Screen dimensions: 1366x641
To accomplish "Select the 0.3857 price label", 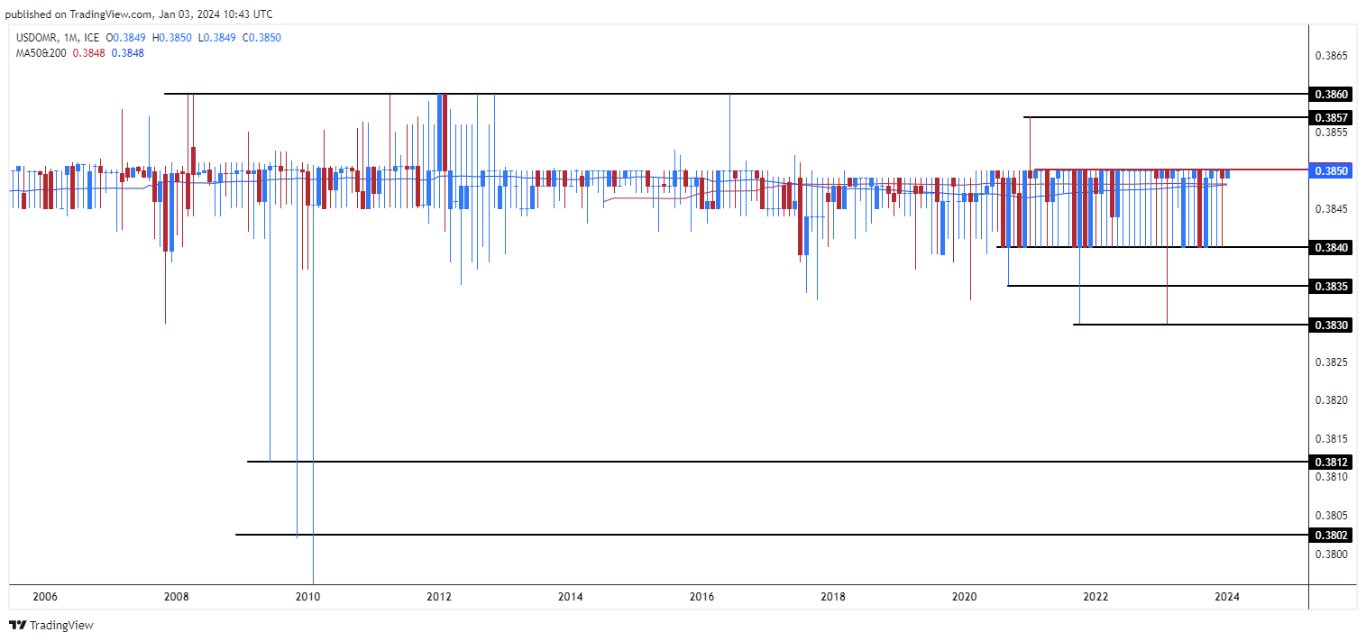I will 1333,117.
